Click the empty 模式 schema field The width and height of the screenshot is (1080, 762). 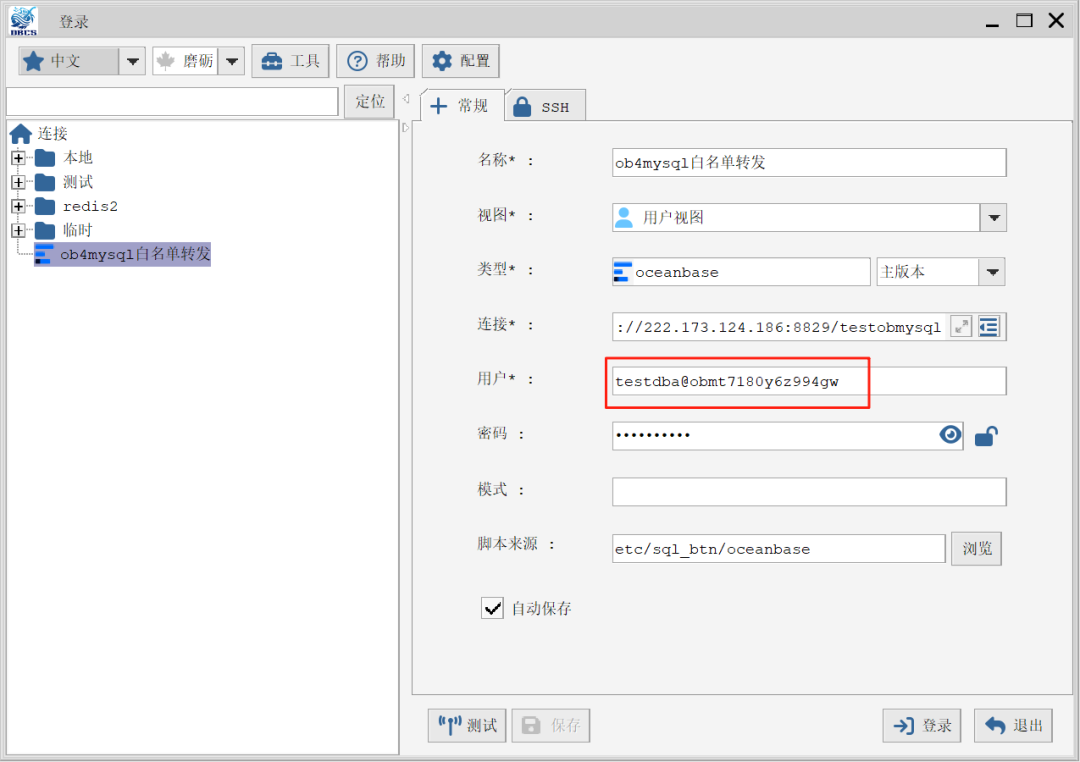tap(809, 491)
